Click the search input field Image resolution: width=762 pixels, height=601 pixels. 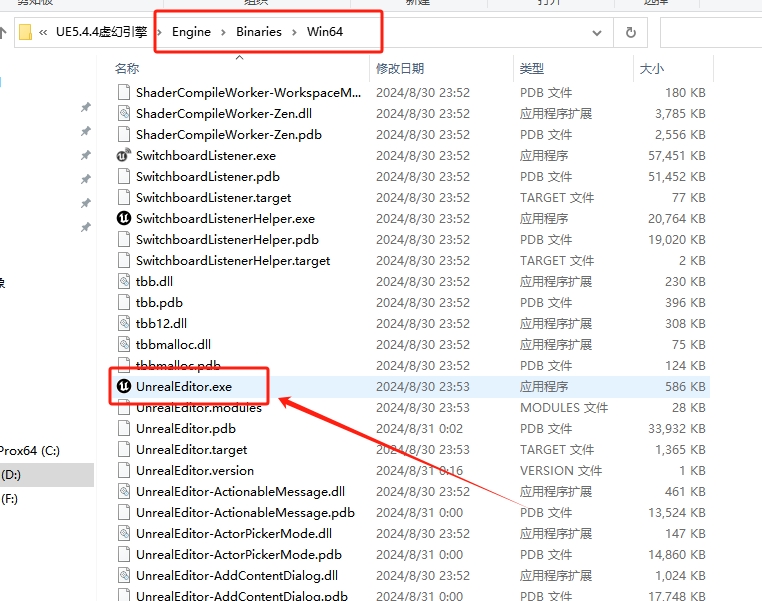click(x=710, y=32)
